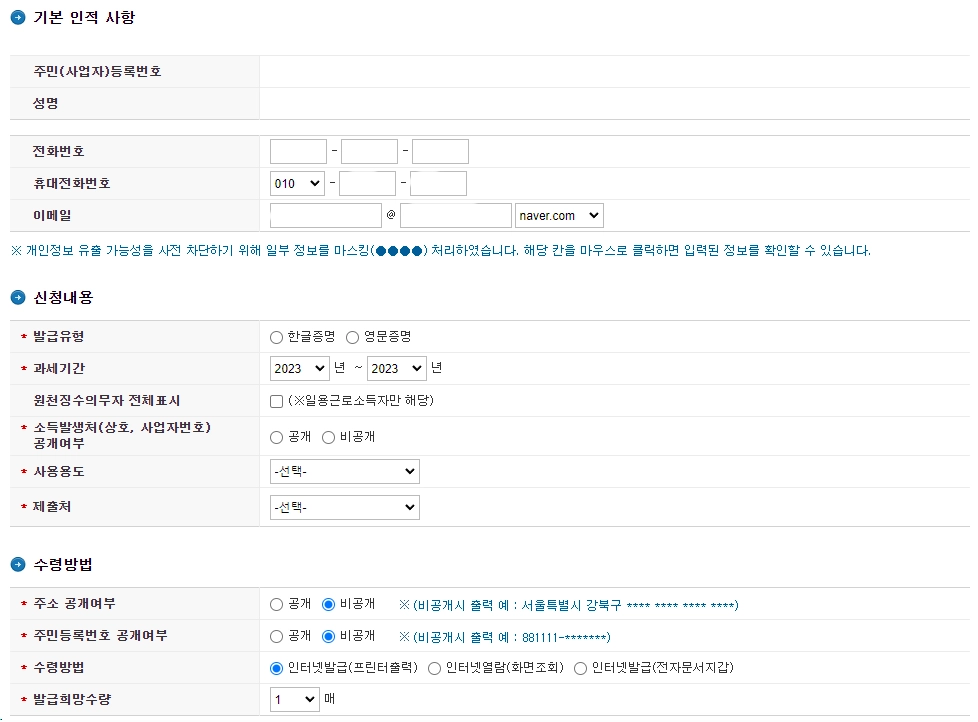Viewport: 978px width, 722px height.
Task: Click the email ID input field
Action: 325,215
